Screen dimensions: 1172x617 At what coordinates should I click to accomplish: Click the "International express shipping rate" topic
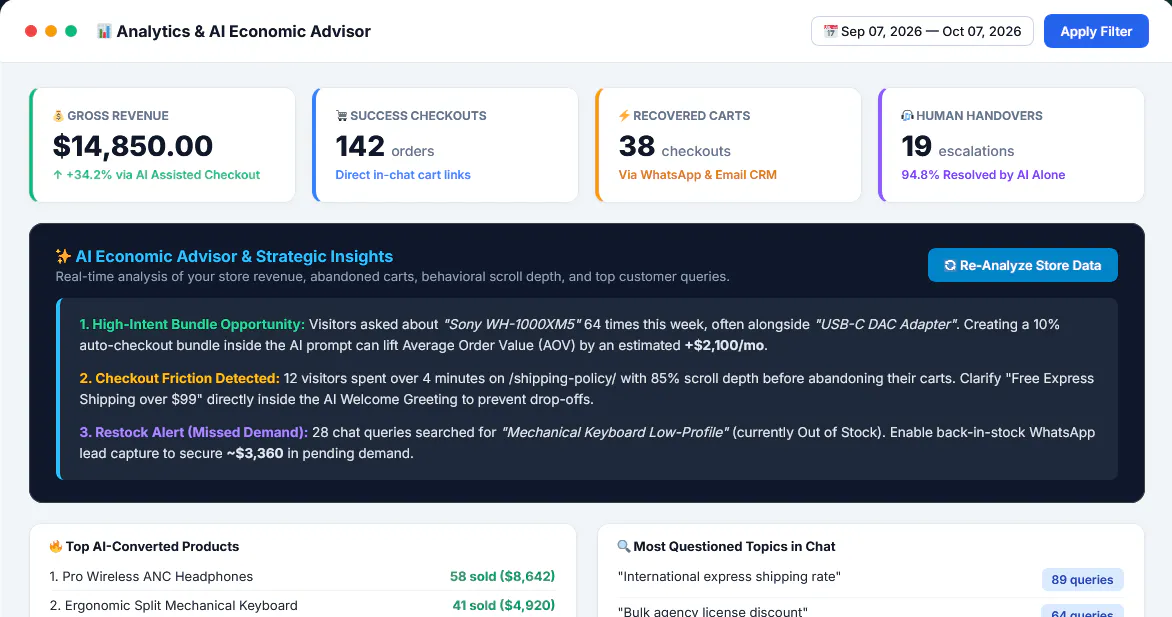pos(729,577)
